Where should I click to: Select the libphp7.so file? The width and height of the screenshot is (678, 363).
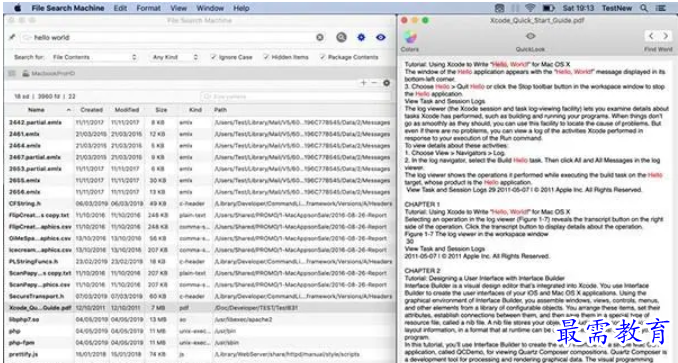[x=24, y=319]
